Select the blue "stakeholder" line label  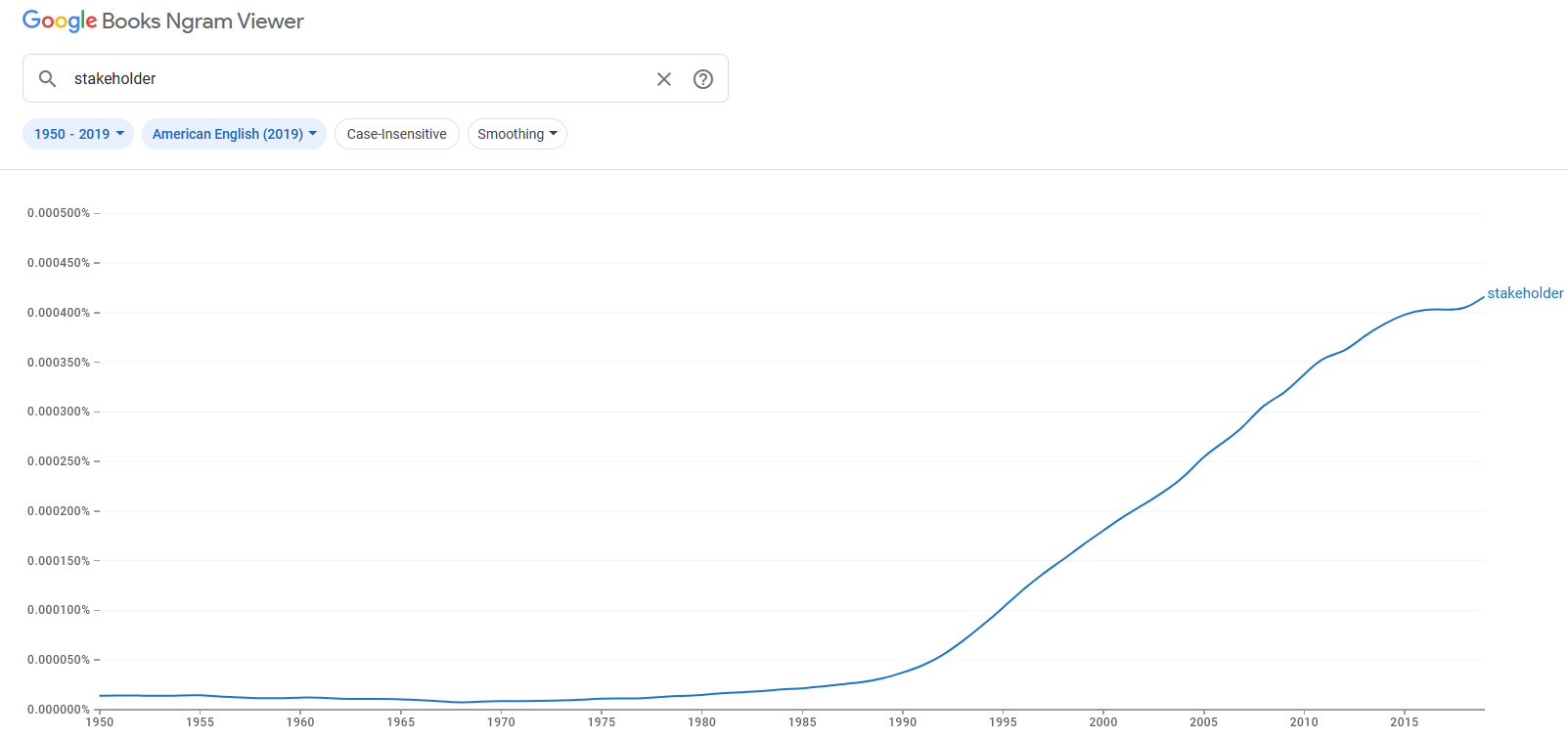(1524, 293)
